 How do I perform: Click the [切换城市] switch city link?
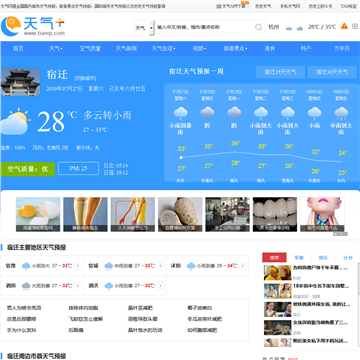(85, 78)
